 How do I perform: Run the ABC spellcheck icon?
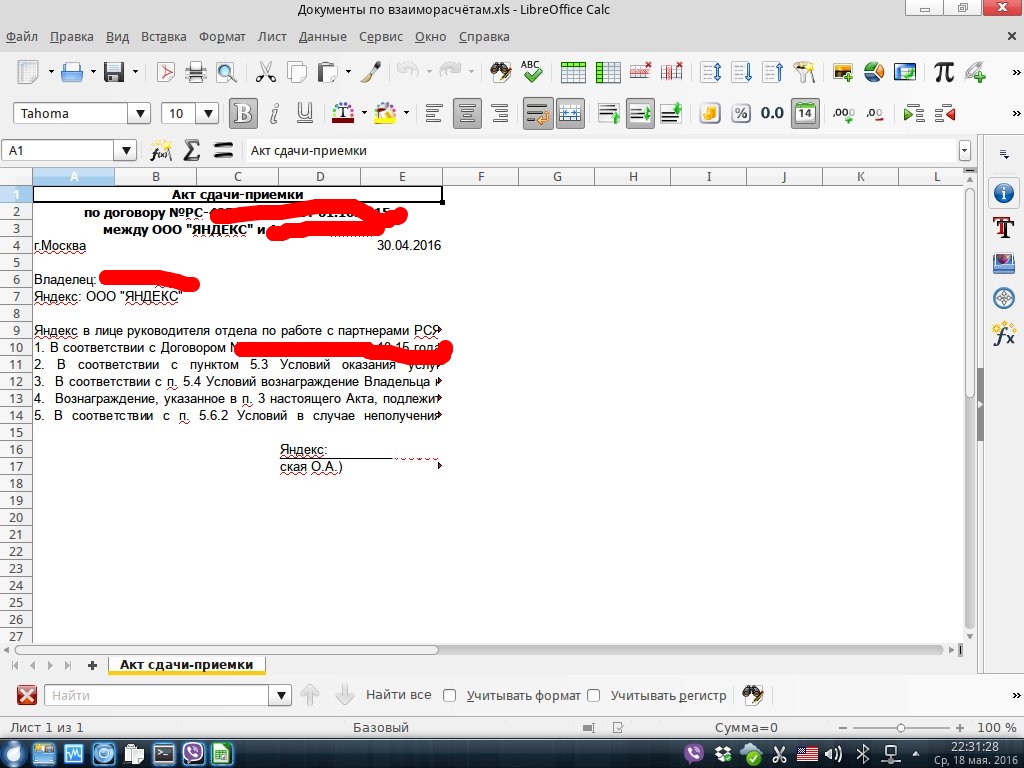532,72
